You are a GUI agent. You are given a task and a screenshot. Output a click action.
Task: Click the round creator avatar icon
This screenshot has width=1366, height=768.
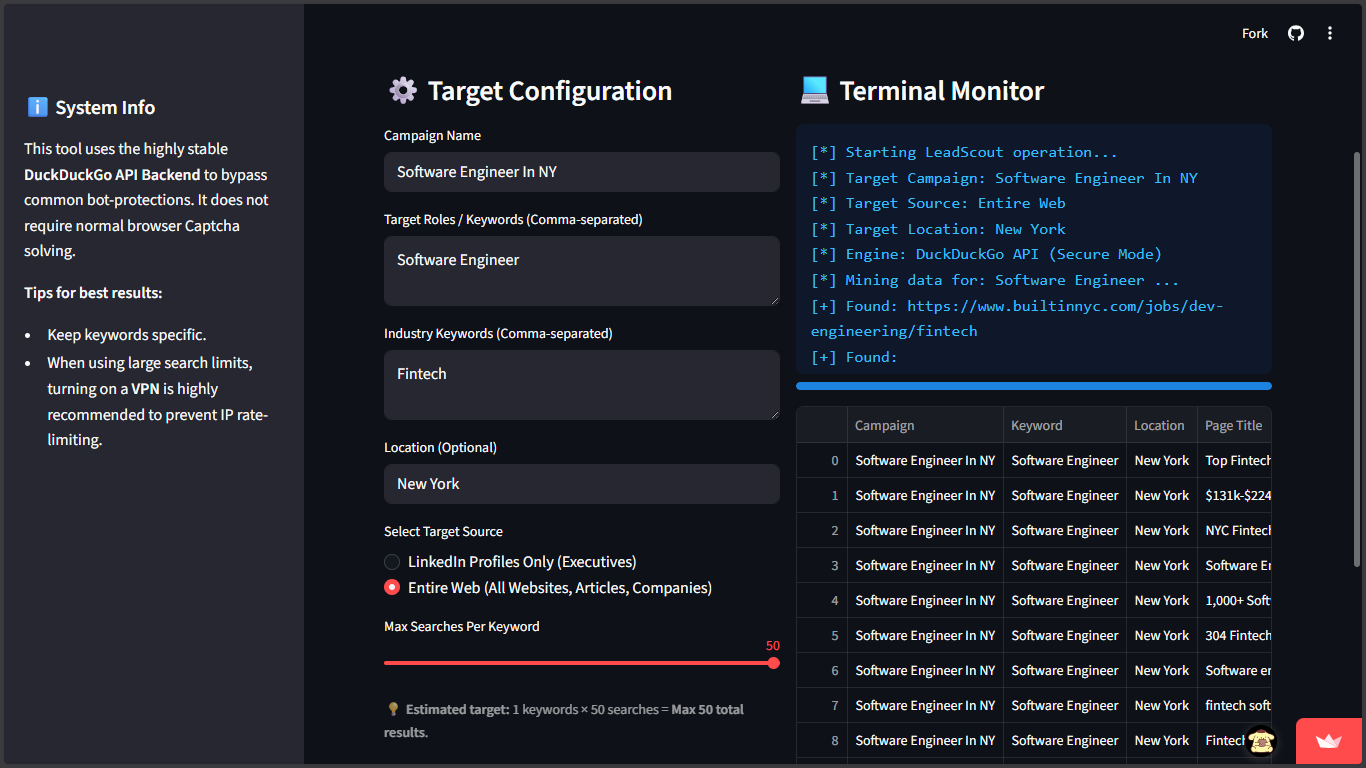click(x=1262, y=740)
